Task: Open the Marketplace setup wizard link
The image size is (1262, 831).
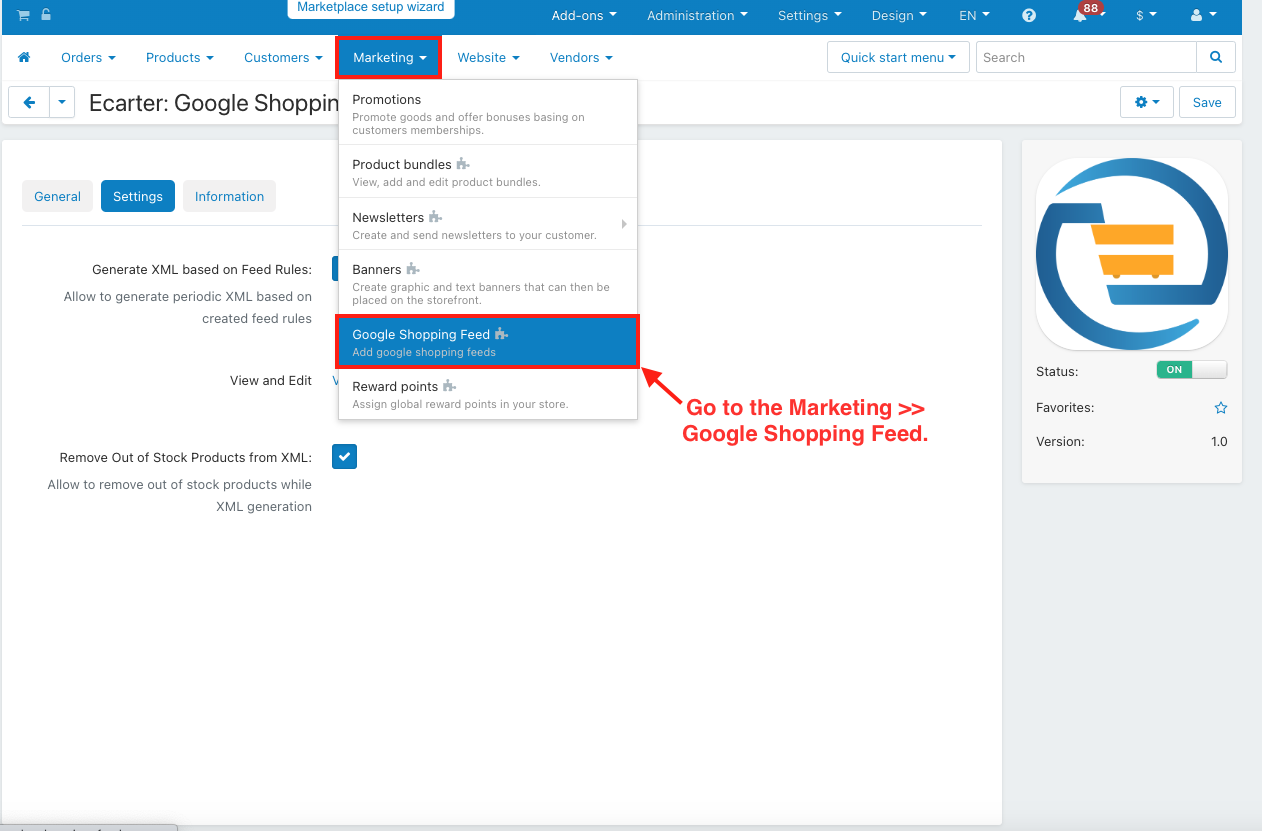Action: point(371,7)
